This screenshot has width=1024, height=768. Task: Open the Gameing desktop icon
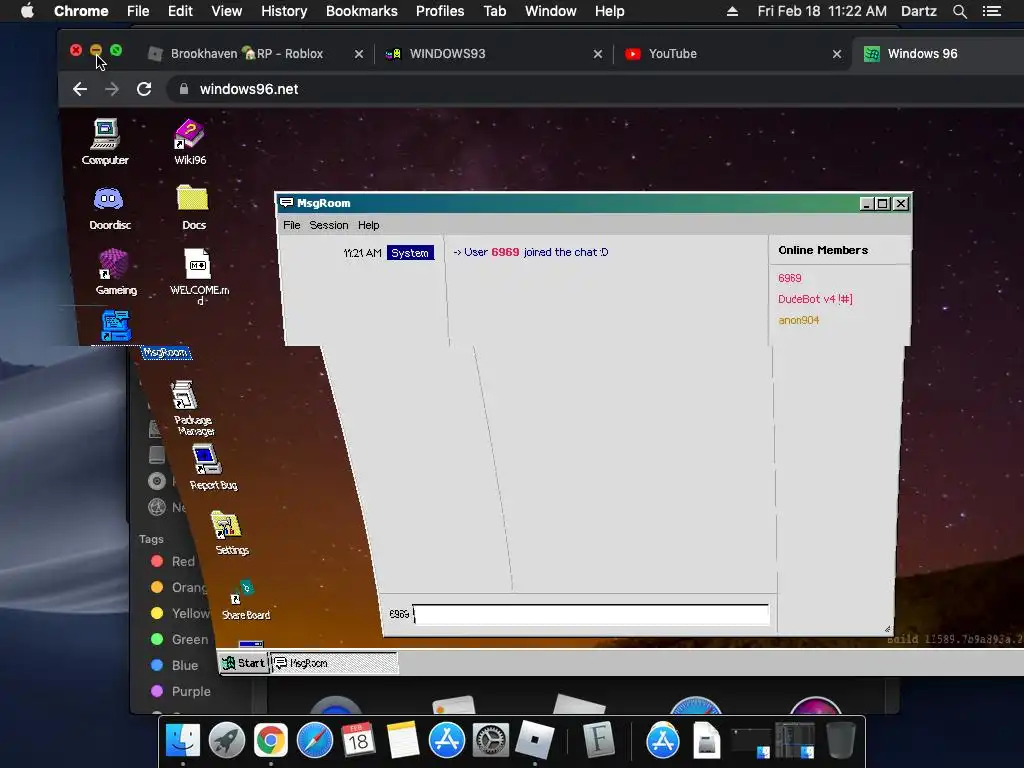[x=115, y=272]
